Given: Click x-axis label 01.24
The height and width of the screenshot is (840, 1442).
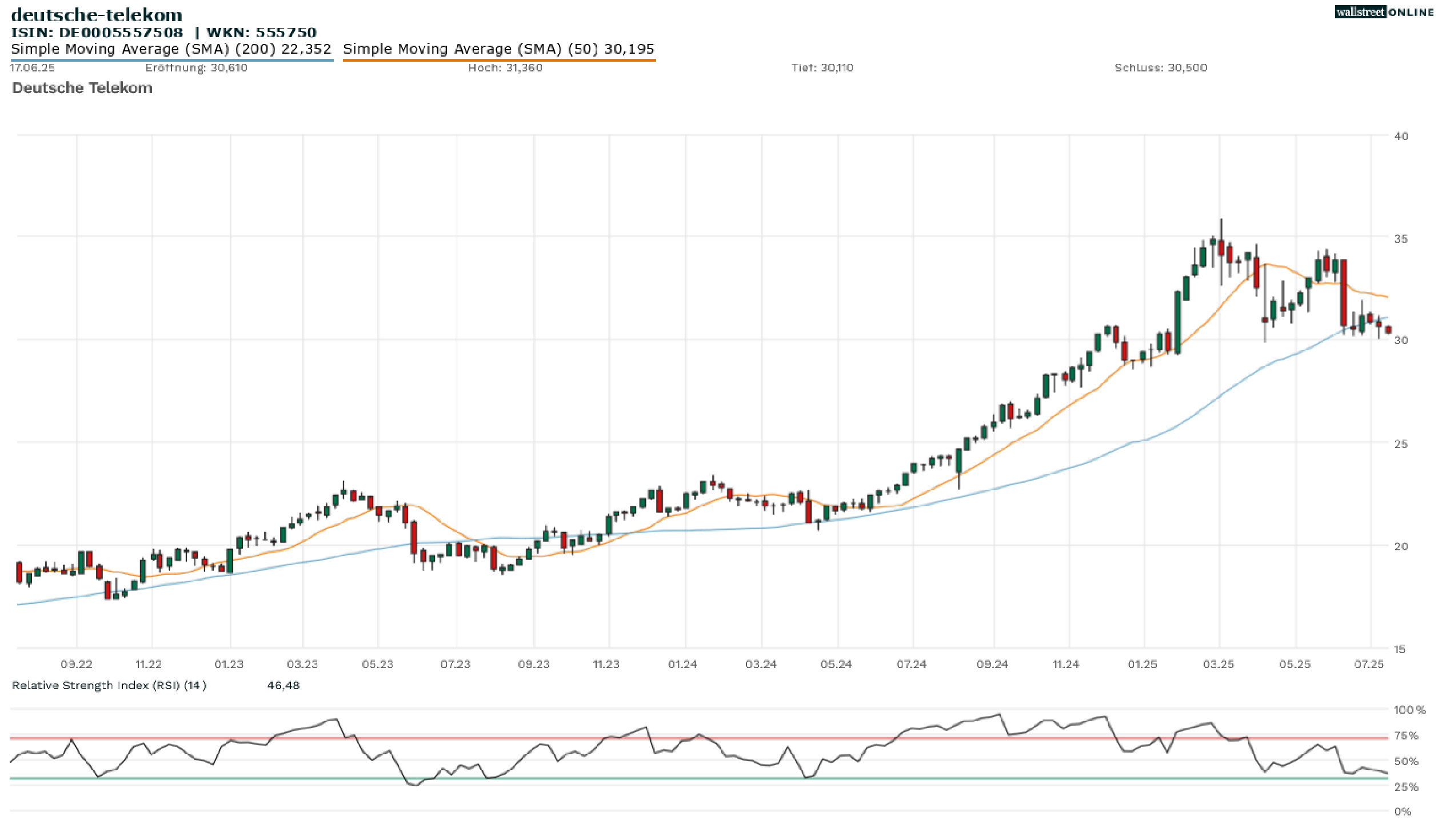Looking at the screenshot, I should [x=682, y=665].
